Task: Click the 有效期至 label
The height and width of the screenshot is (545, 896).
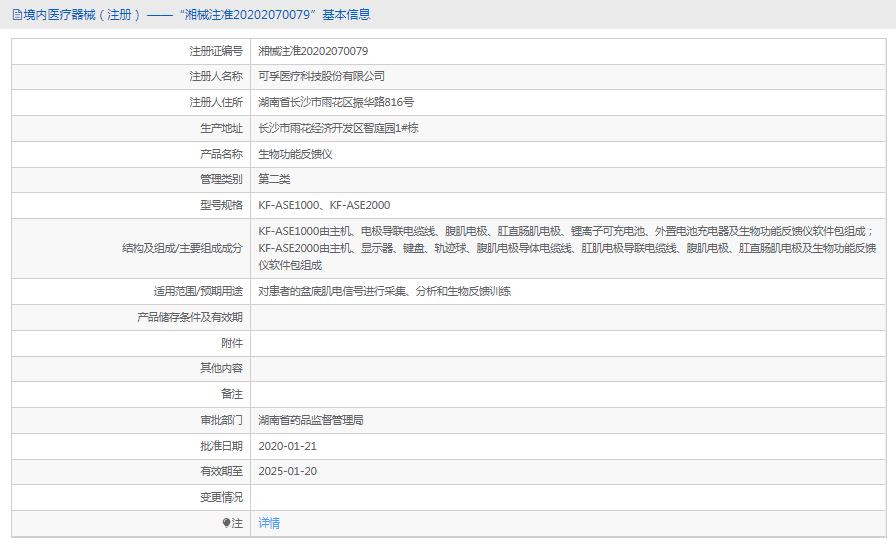Action: [221, 471]
